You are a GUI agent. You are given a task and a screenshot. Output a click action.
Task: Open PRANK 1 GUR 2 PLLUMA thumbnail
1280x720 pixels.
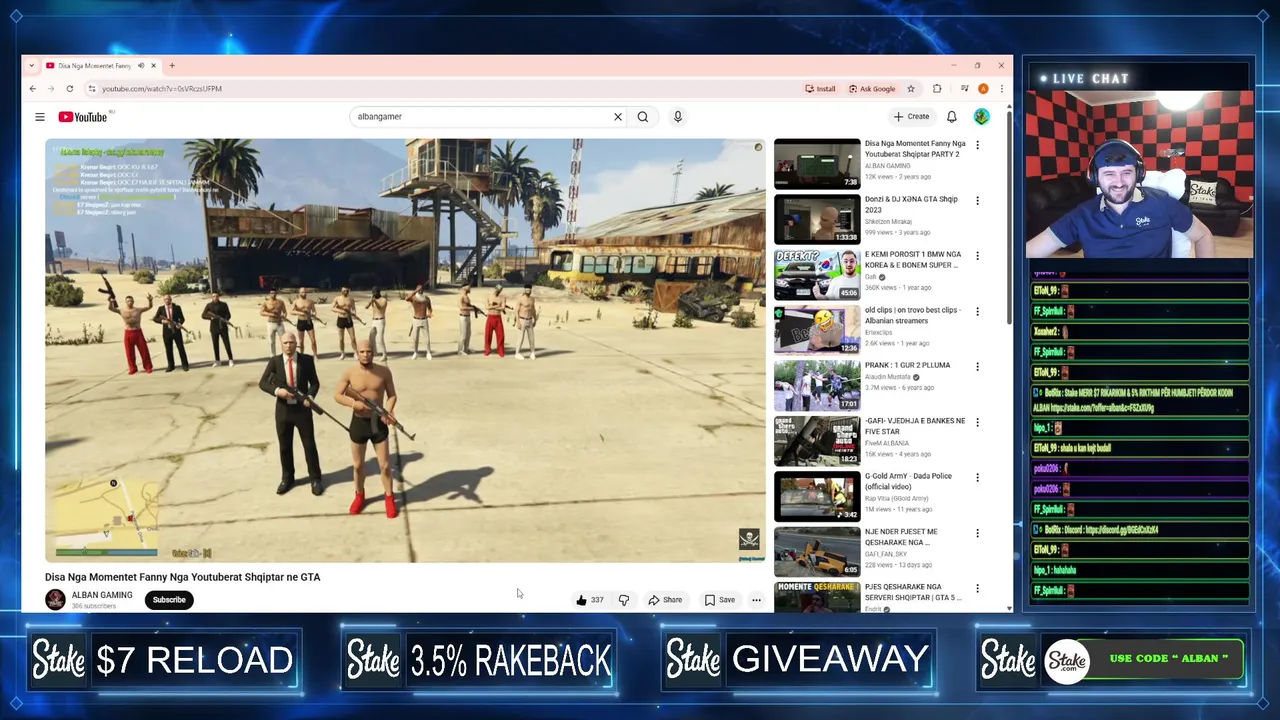817,385
